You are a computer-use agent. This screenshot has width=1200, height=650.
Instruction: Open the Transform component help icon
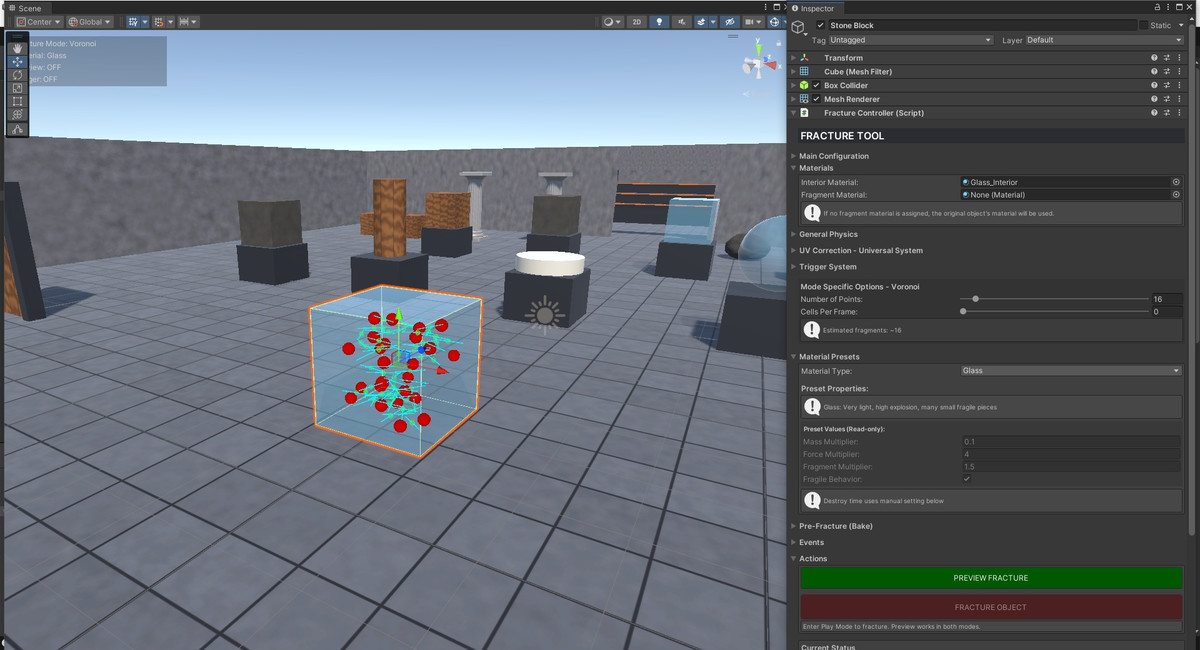click(1154, 58)
